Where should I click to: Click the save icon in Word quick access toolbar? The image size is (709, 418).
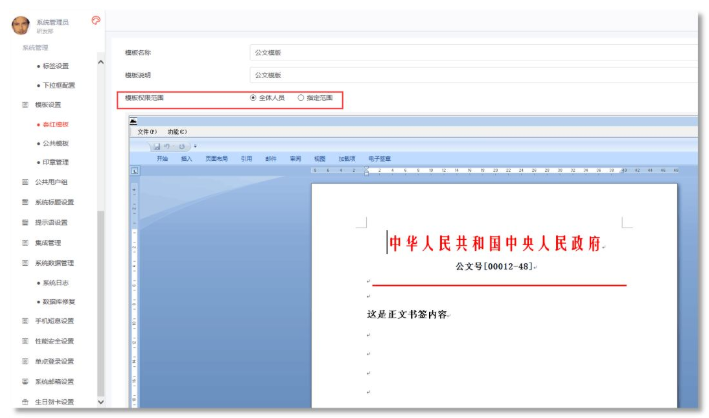tap(157, 146)
